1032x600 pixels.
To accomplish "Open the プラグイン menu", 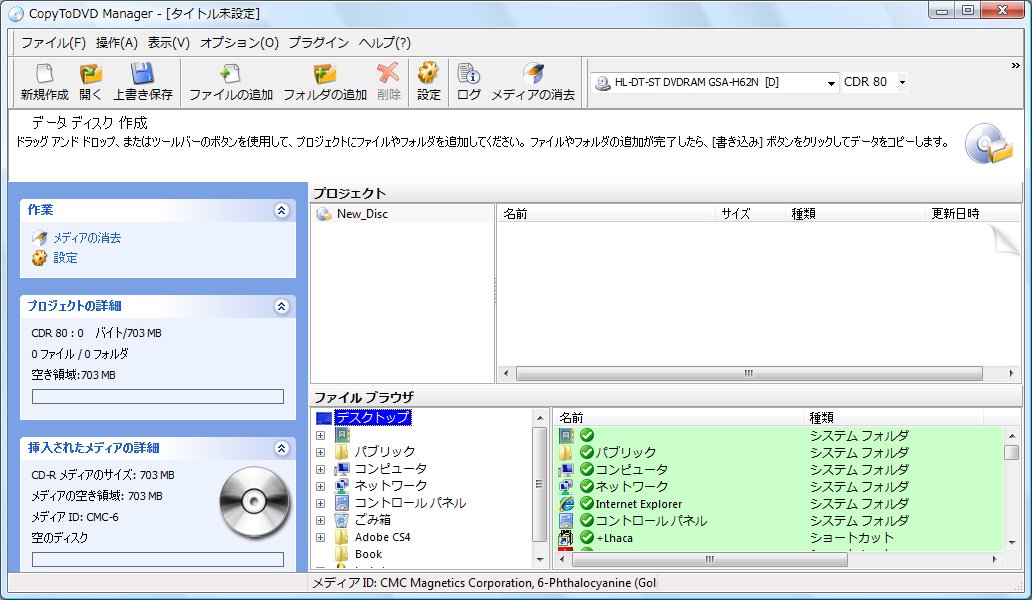I will 319,43.
